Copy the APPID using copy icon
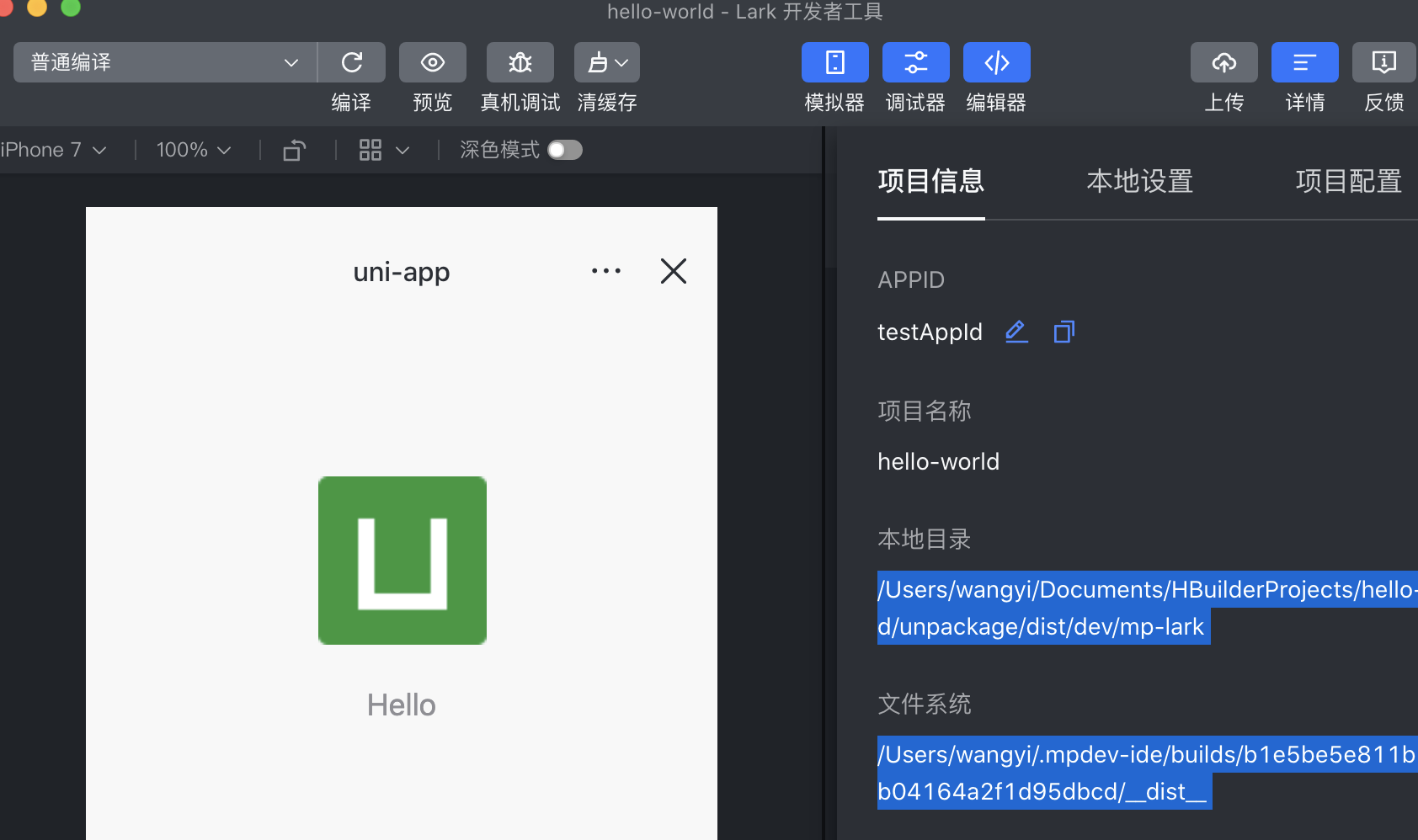 pos(1063,332)
